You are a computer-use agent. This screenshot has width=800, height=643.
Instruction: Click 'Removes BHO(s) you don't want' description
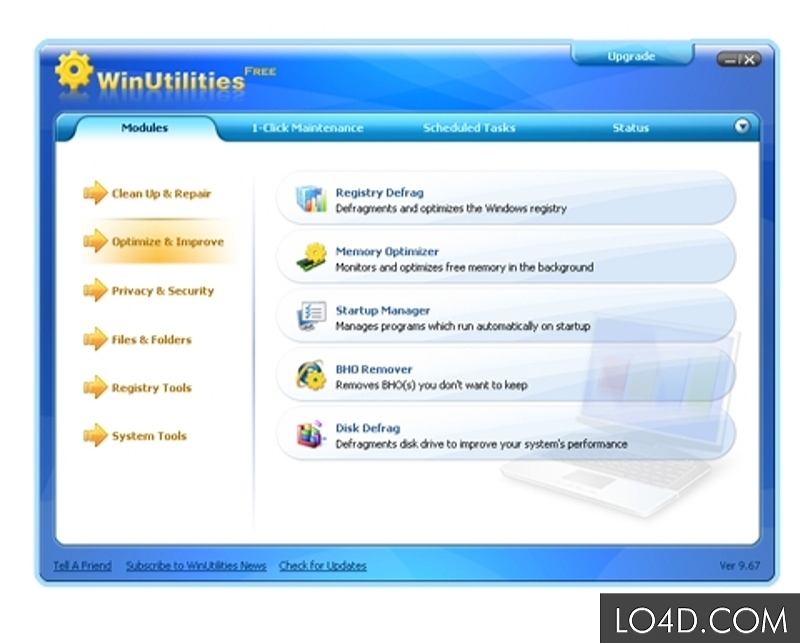431,385
